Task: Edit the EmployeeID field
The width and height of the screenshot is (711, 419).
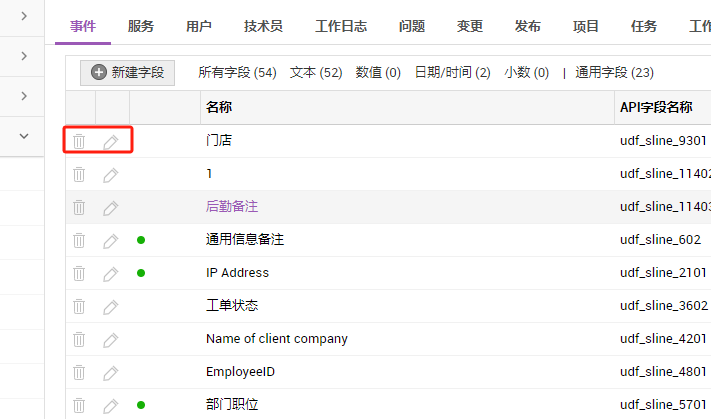Action: pyautogui.click(x=111, y=372)
